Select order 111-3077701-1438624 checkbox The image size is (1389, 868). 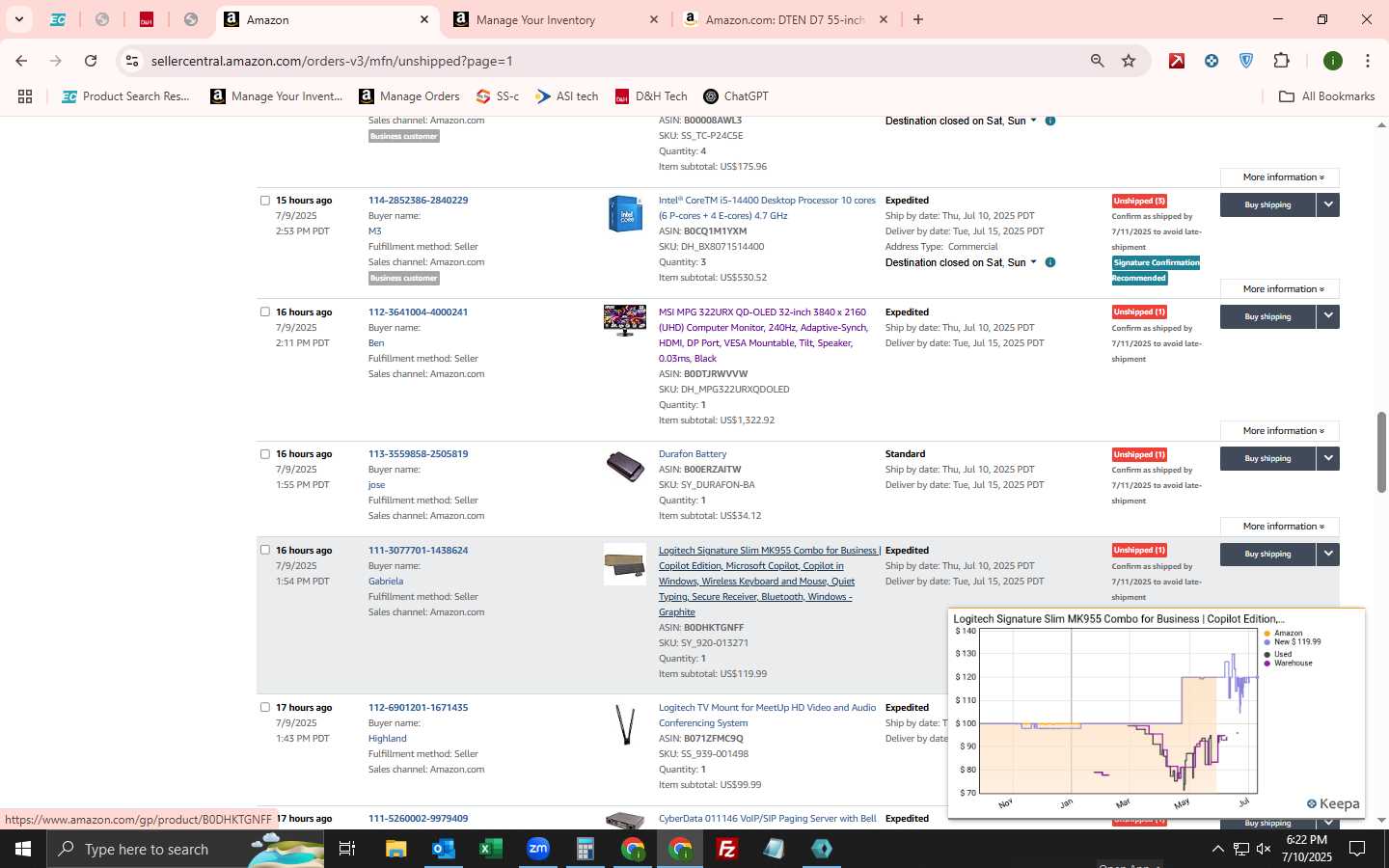[x=265, y=551]
